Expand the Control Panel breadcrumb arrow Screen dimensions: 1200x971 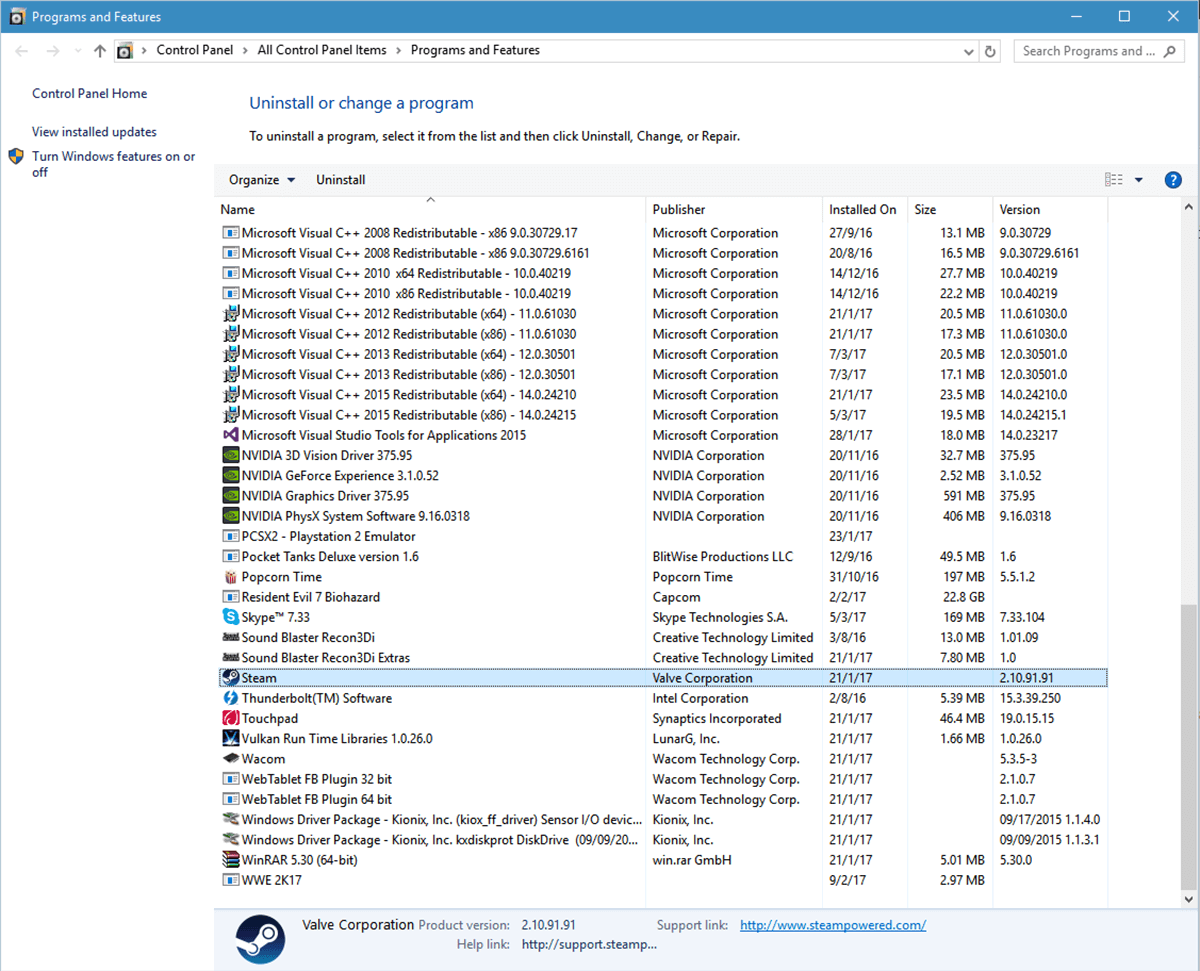tap(245, 51)
